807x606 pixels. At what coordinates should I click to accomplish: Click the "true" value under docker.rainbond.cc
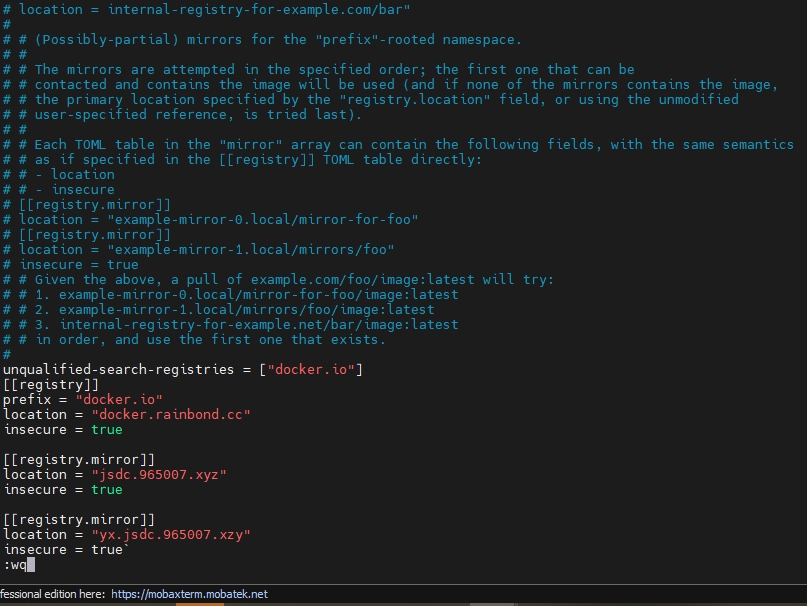[107, 429]
